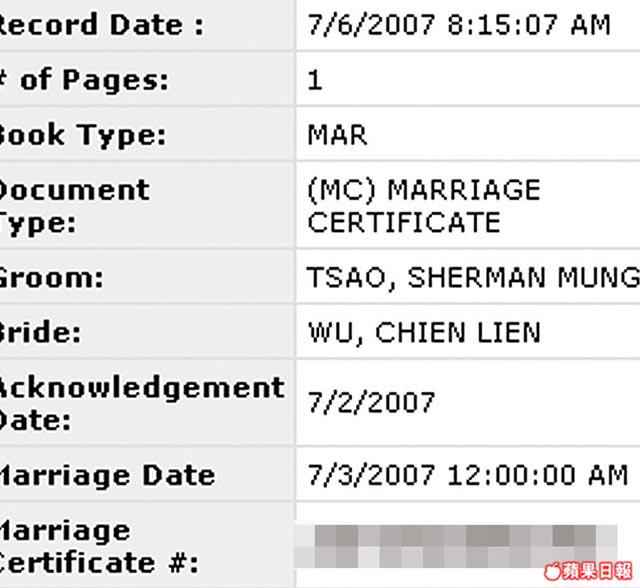Click the number of pages value 1
The width and height of the screenshot is (640, 588).
pyautogui.click(x=315, y=80)
